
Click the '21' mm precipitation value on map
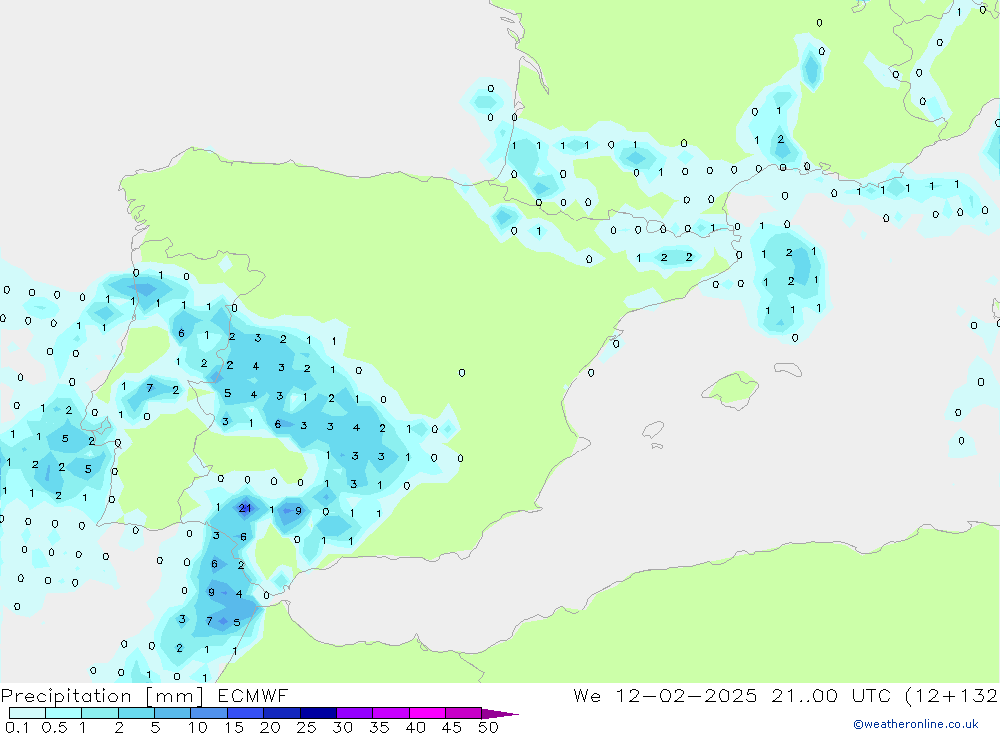(245, 508)
